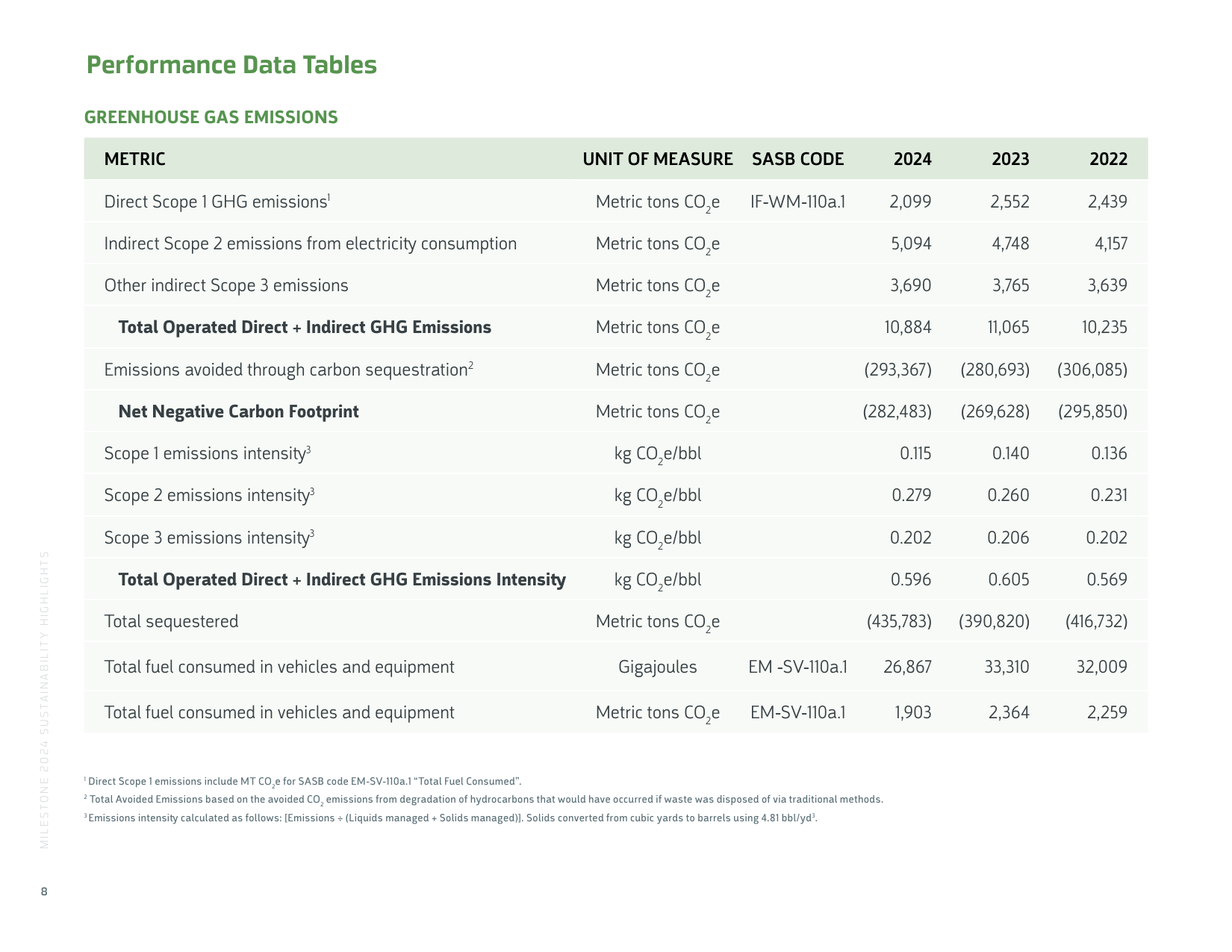Click the SASB code 'EM-SV-110a.1' in last row
The height and width of the screenshot is (952, 1232).
click(798, 712)
